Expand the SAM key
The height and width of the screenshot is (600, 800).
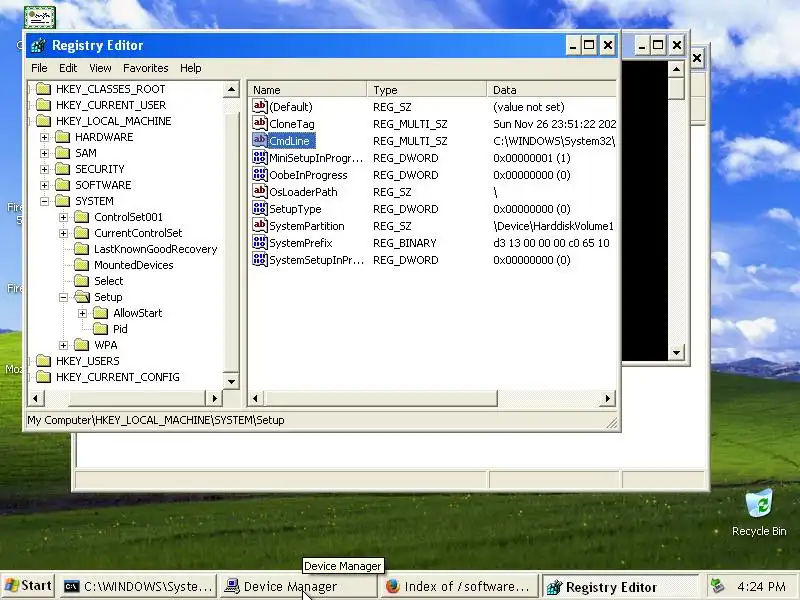pos(44,153)
